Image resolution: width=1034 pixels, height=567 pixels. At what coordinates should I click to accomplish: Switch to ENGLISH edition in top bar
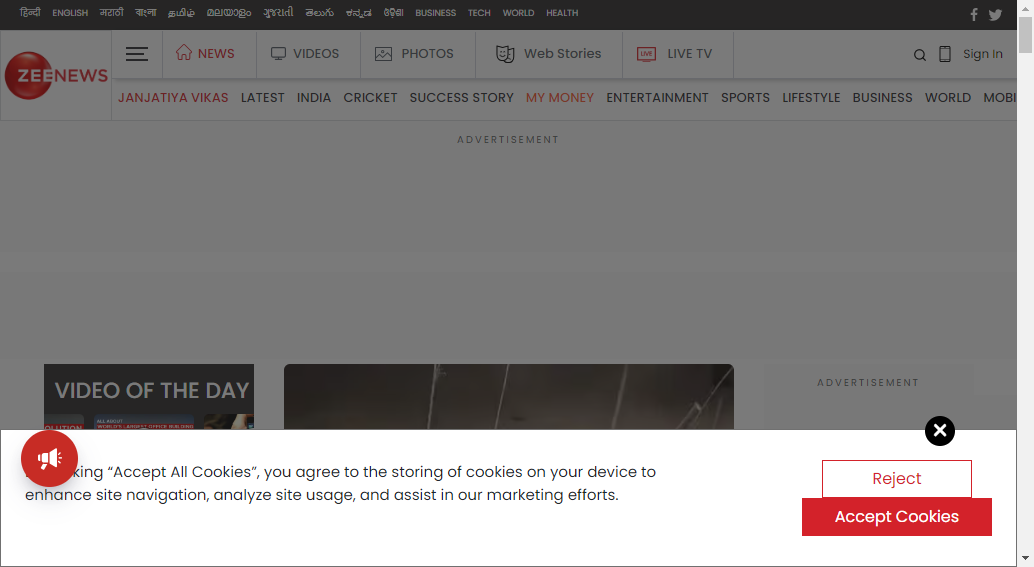point(70,13)
